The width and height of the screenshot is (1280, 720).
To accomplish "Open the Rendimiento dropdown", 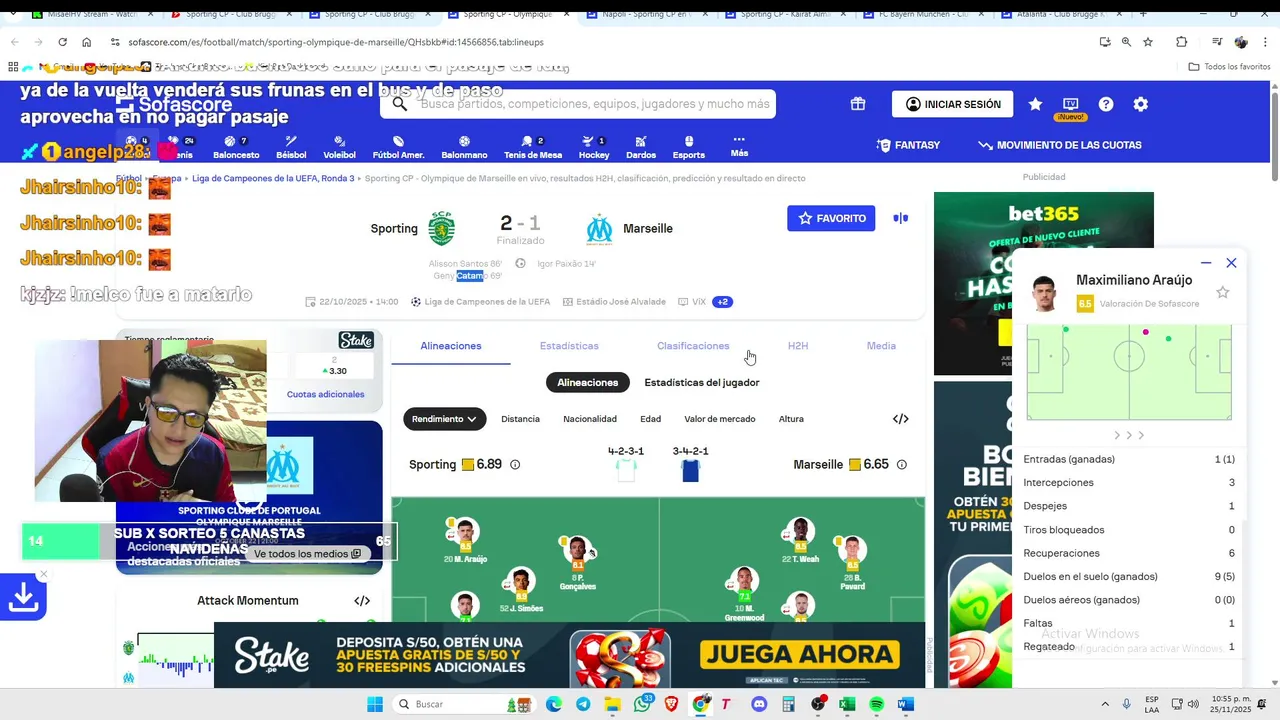I will (445, 419).
